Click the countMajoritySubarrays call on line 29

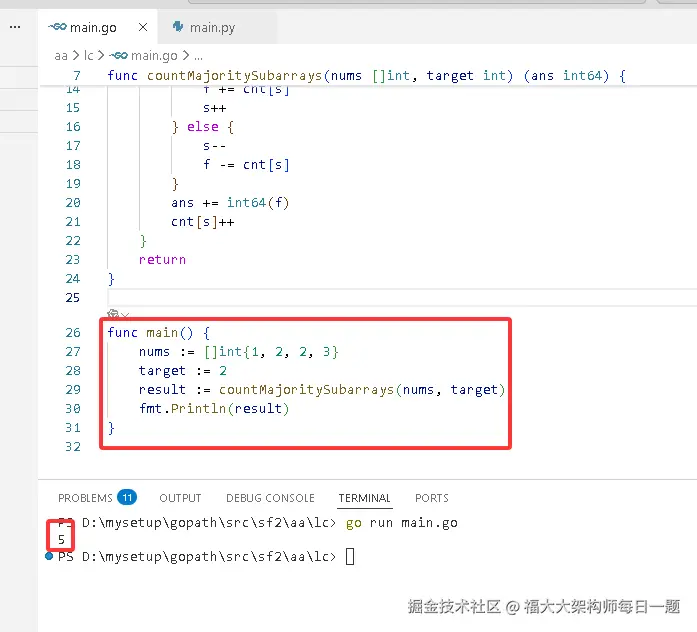pyautogui.click(x=362, y=390)
